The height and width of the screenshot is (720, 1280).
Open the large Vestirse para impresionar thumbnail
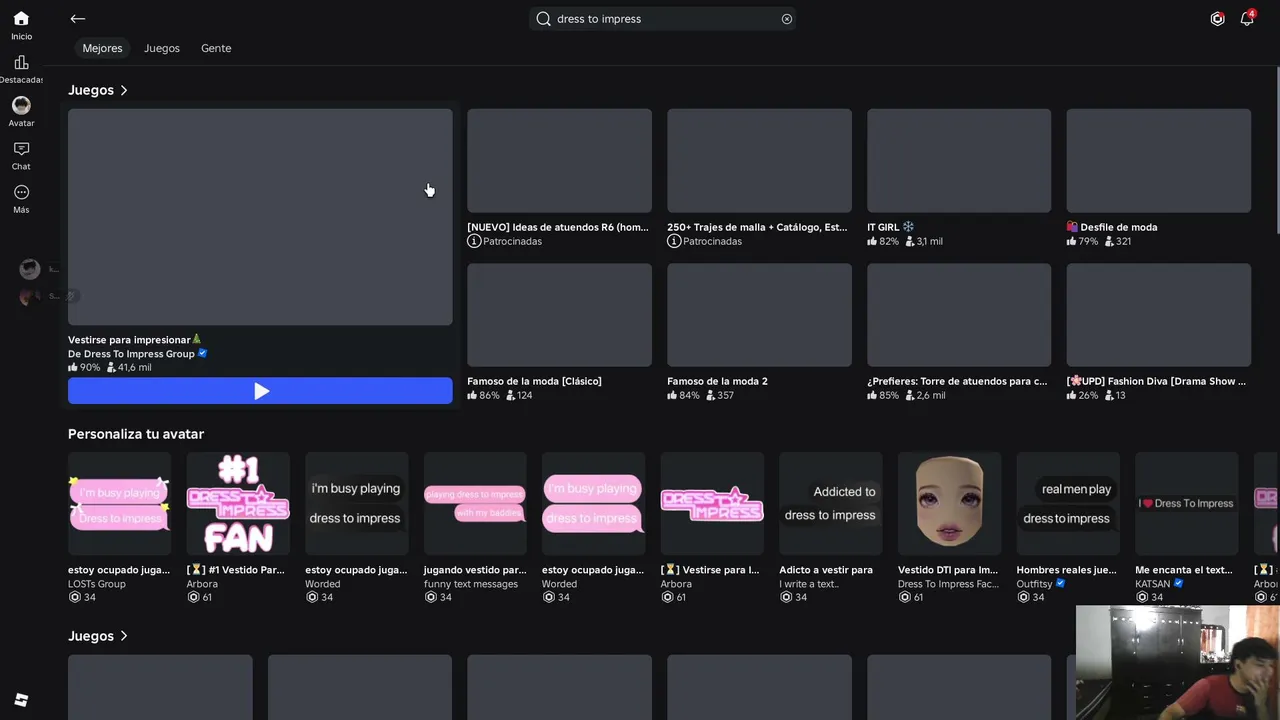click(x=260, y=217)
